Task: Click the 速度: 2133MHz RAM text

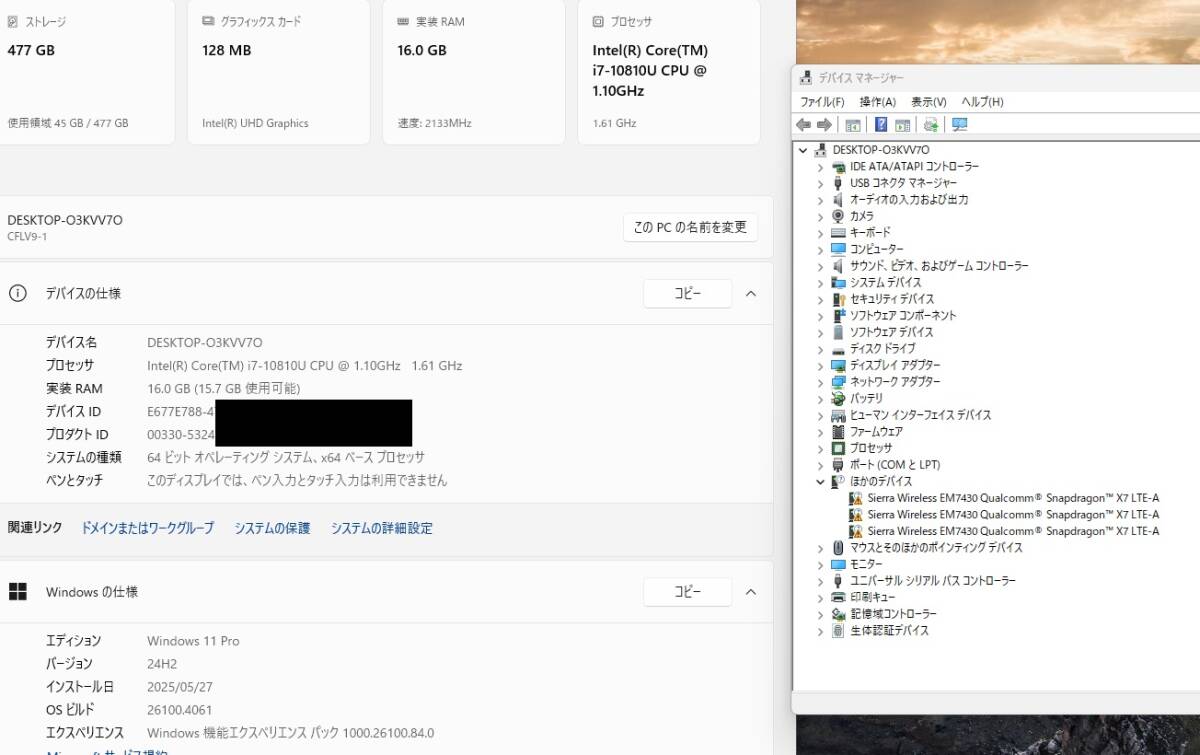Action: (434, 123)
